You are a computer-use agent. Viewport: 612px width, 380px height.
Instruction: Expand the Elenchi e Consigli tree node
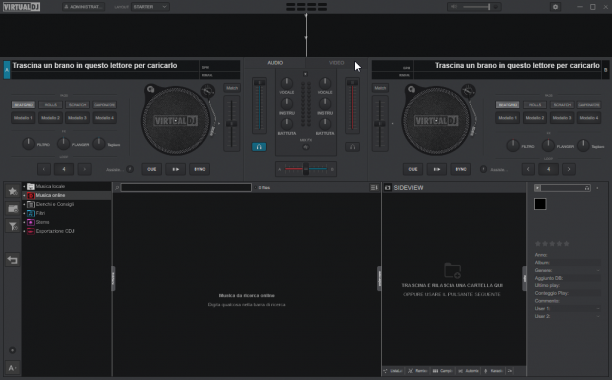pos(24,204)
